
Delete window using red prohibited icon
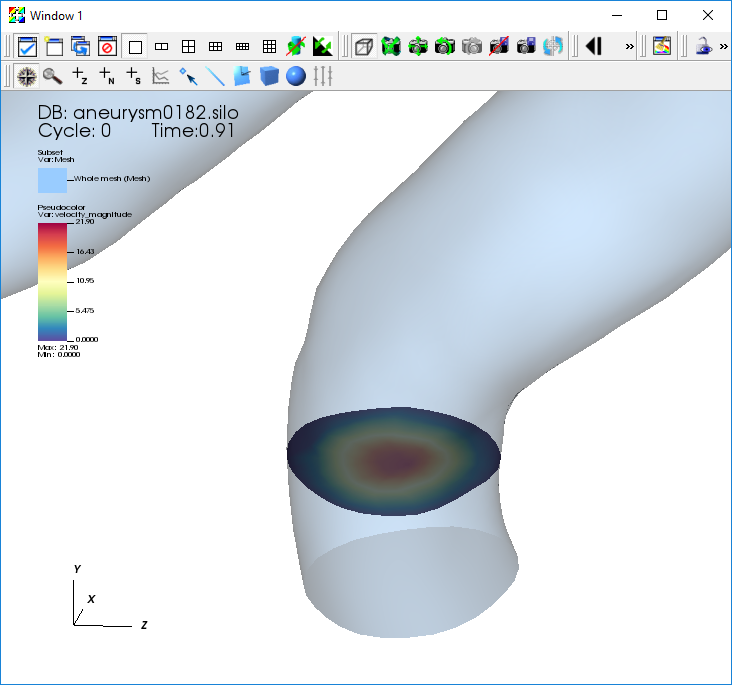[107, 46]
